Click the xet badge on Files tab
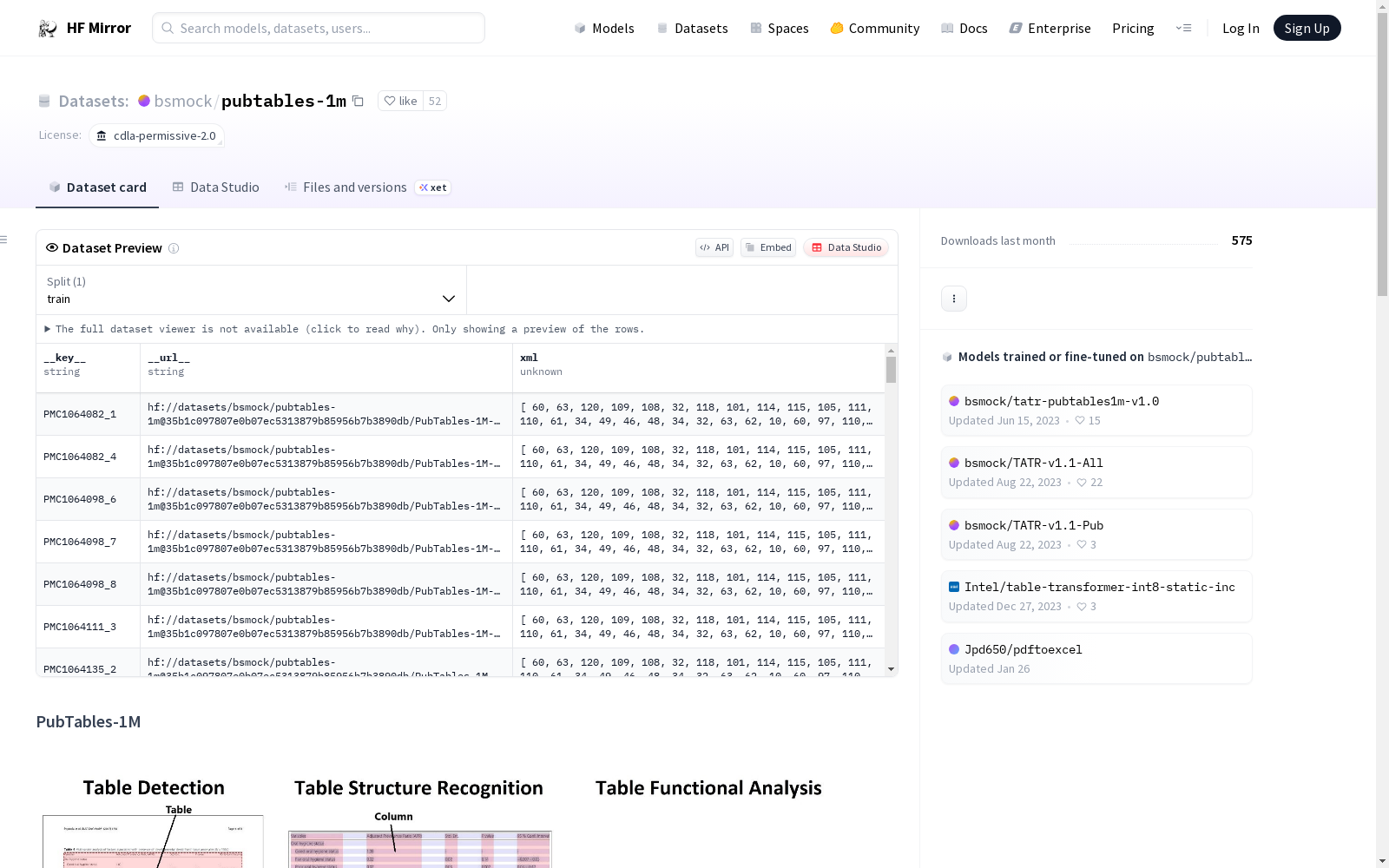The width and height of the screenshot is (1389, 868). coord(432,187)
